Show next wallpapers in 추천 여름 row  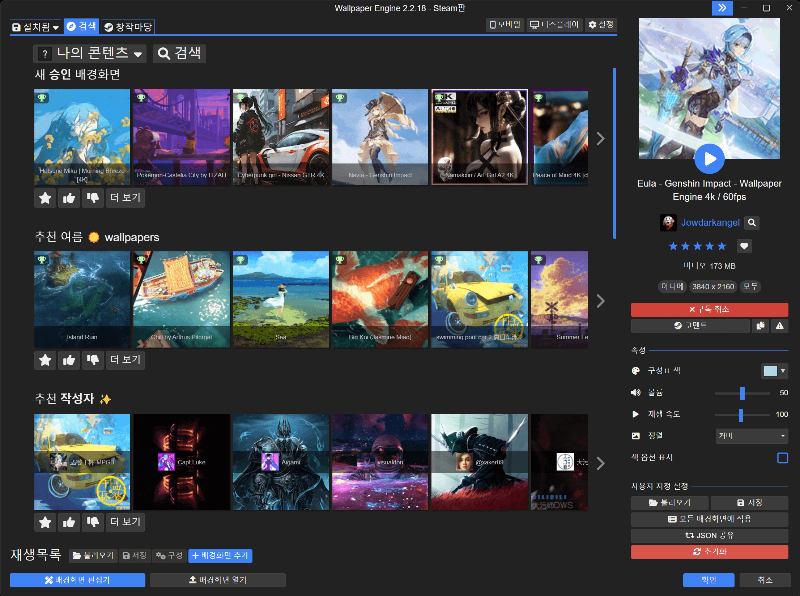pos(601,301)
